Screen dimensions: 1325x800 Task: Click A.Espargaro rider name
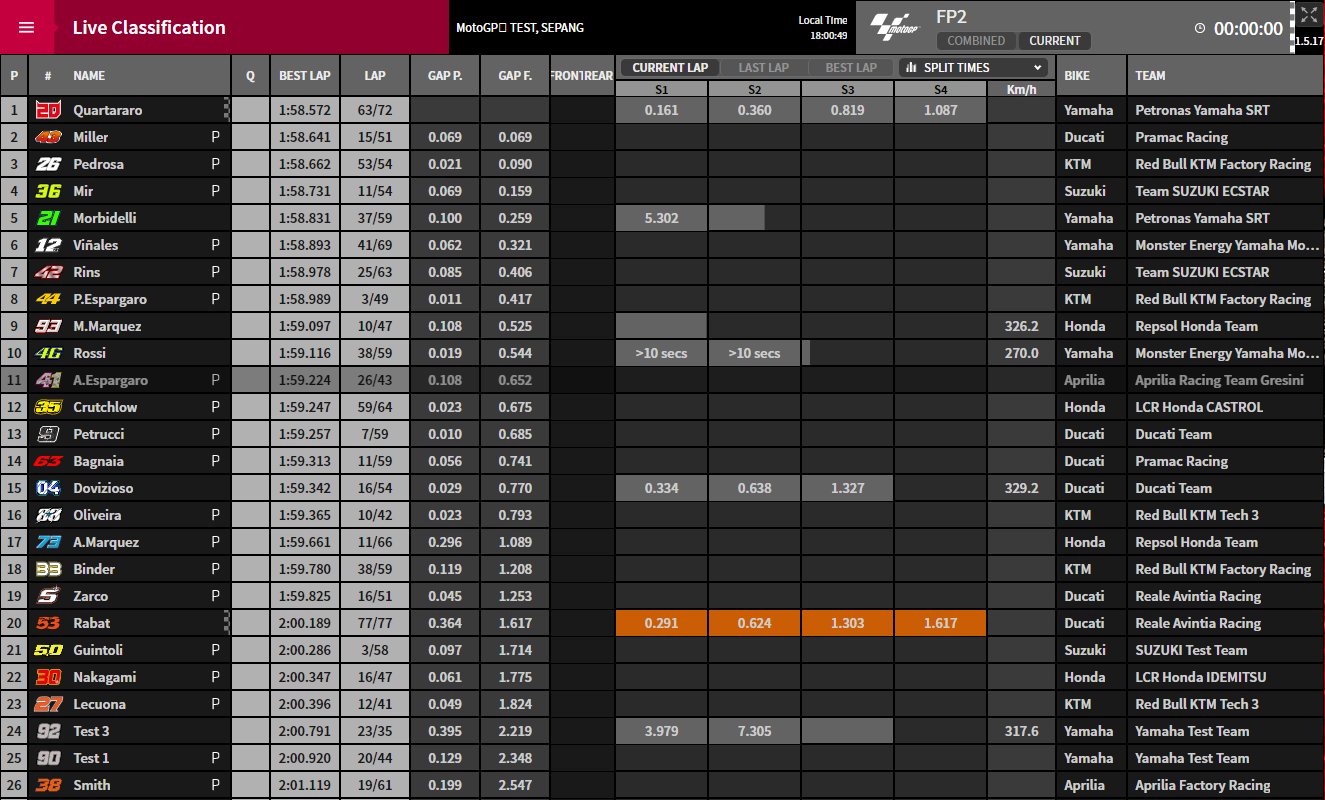[110, 380]
